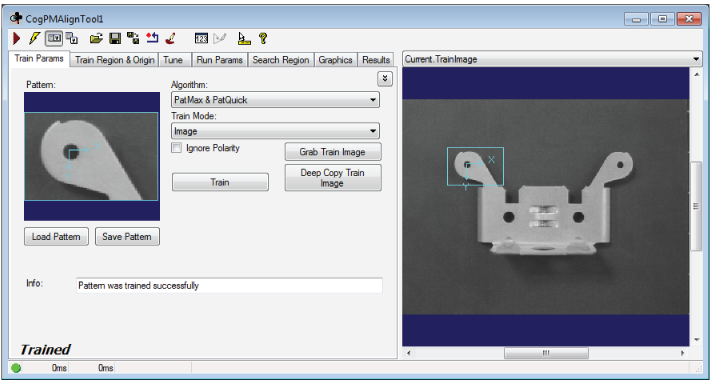Click the save-as icon with two disks
This screenshot has width=716, height=385.
133,38
